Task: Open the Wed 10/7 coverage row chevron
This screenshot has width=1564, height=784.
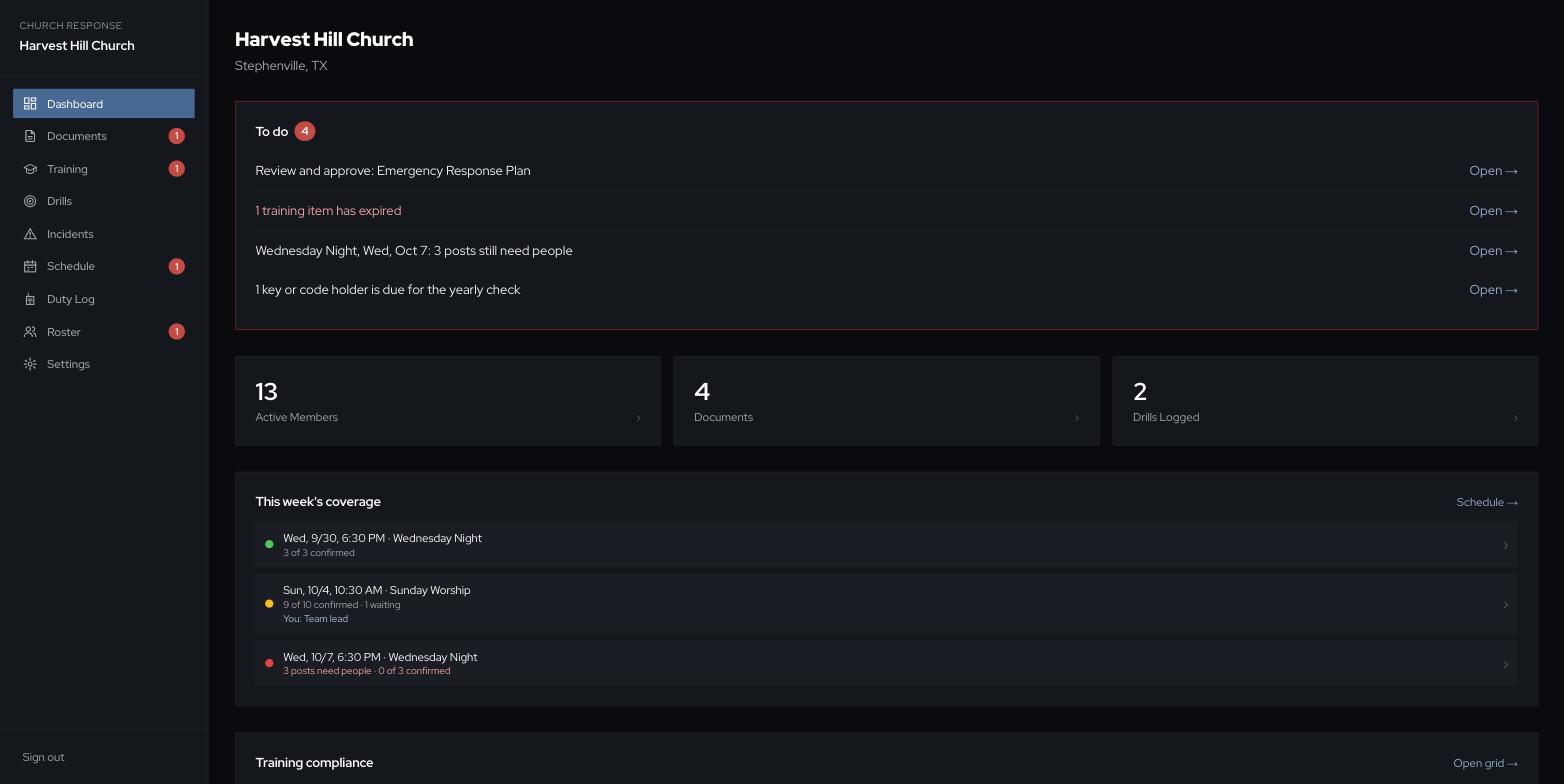Action: click(1506, 664)
